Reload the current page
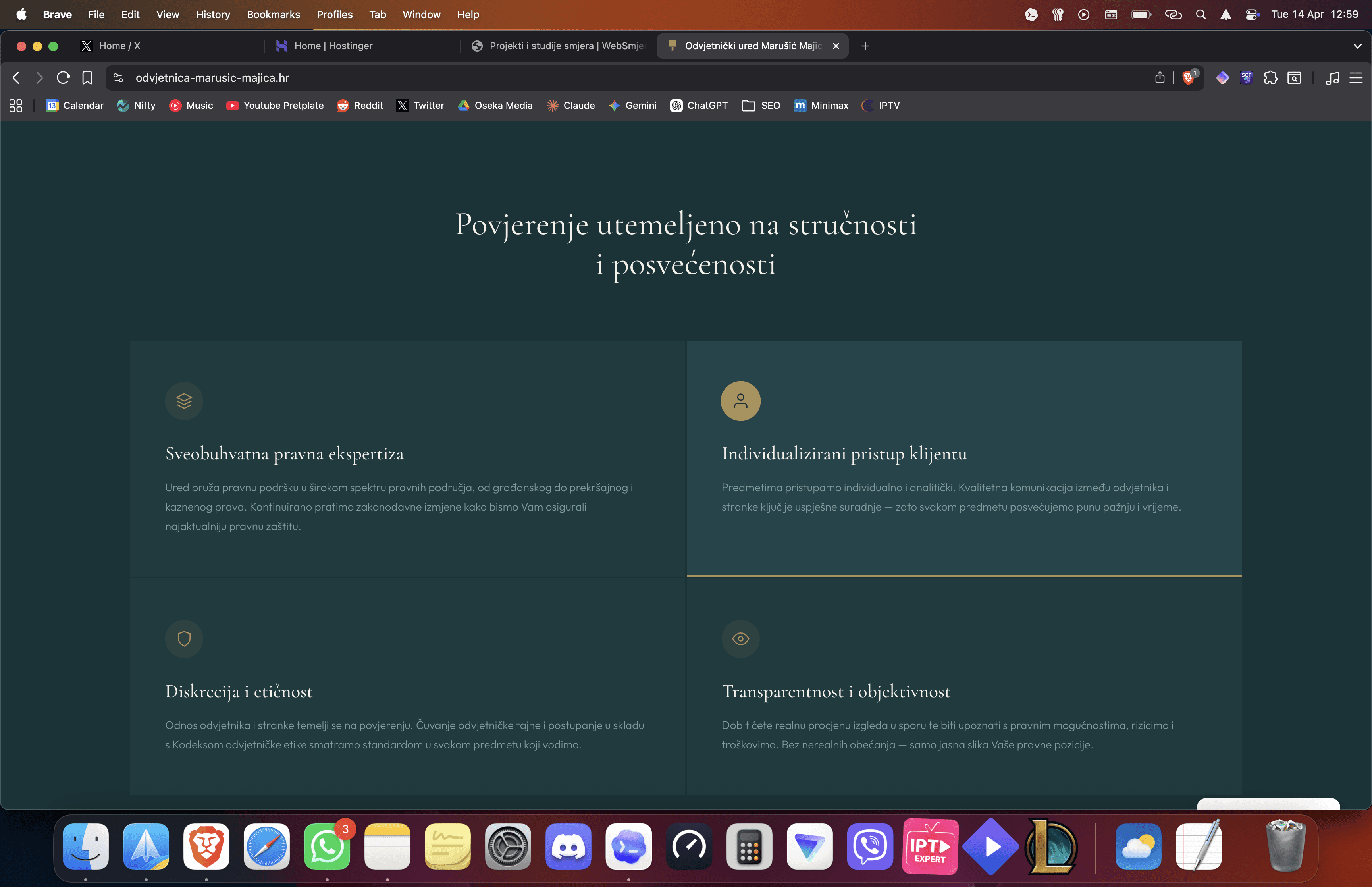Screen dimensions: 1372x887 click(x=64, y=78)
